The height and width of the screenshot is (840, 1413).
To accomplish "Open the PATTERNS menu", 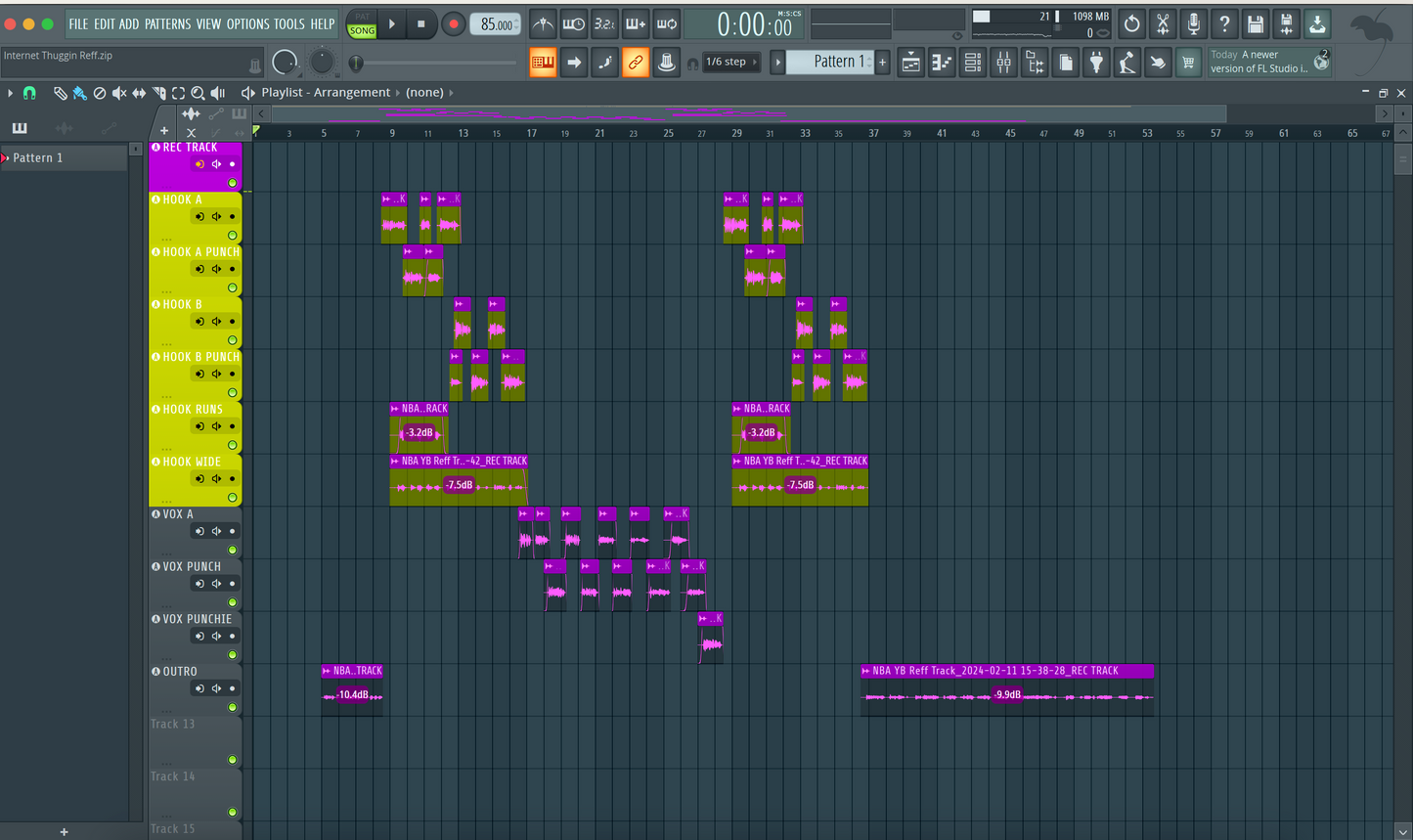I will pyautogui.click(x=168, y=23).
